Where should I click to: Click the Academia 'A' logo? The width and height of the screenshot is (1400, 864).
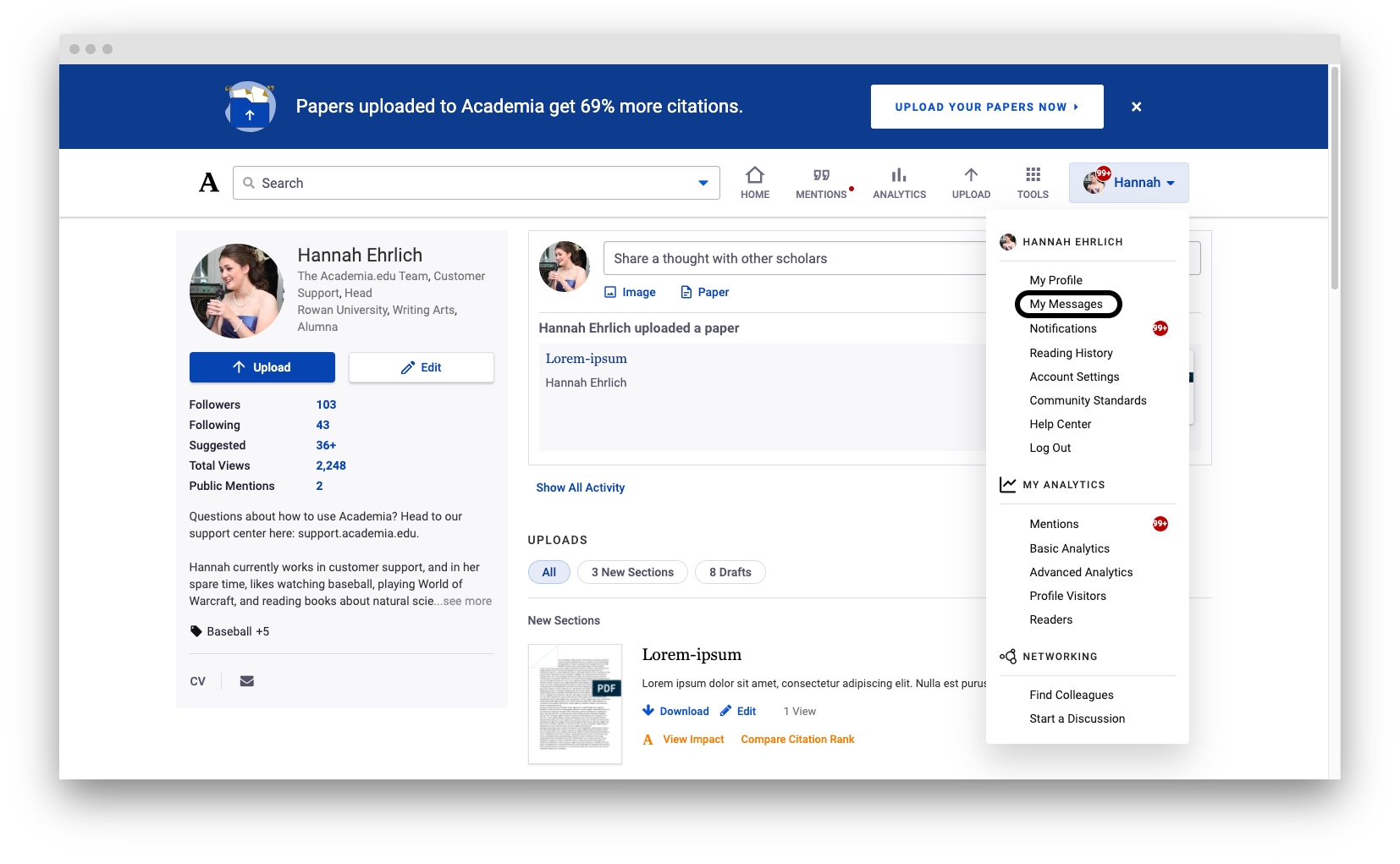coord(209,183)
